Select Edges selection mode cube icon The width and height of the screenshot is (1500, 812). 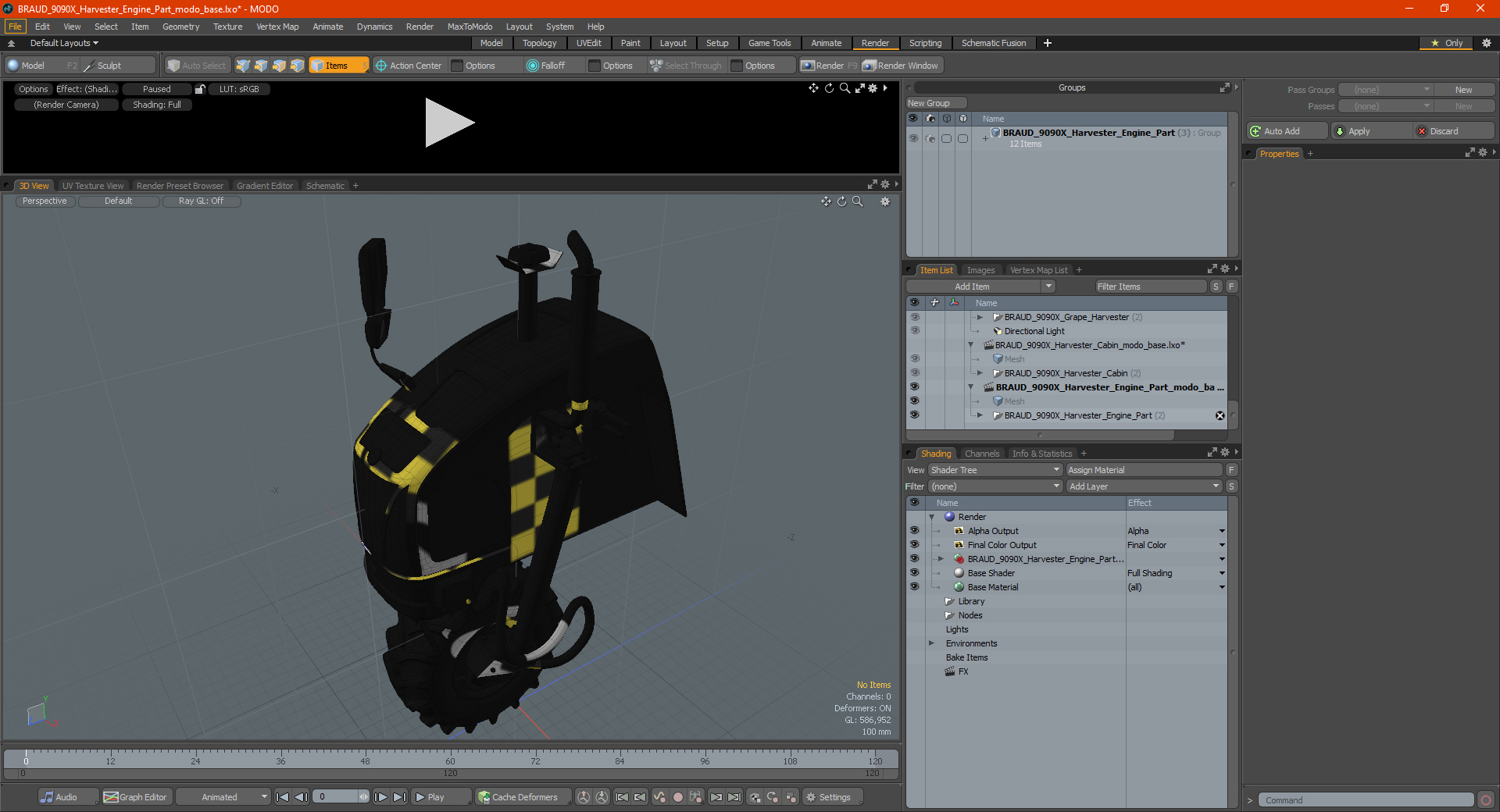(x=261, y=66)
